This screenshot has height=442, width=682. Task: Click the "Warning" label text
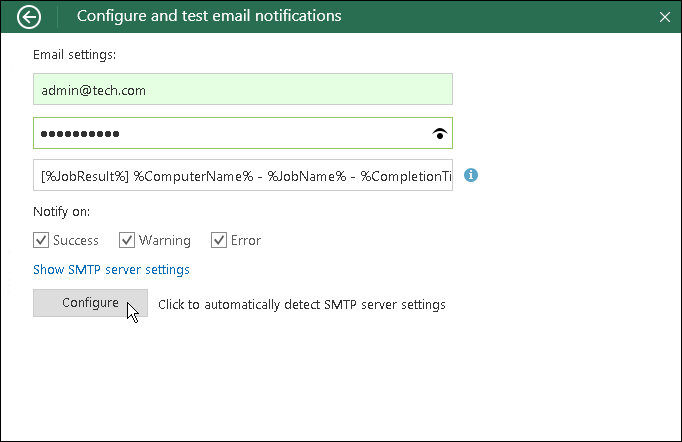pyautogui.click(x=165, y=240)
